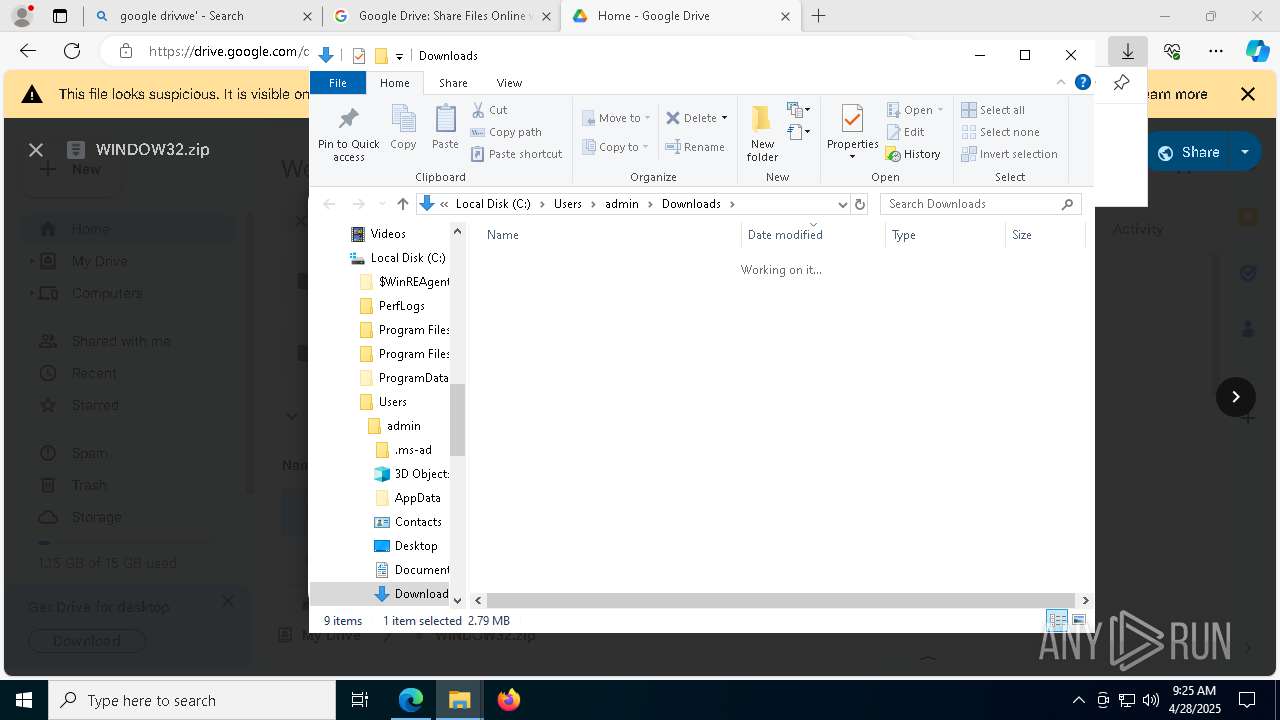The height and width of the screenshot is (720, 1280).
Task: Select PerfLogs folder in tree
Action: tap(392, 306)
